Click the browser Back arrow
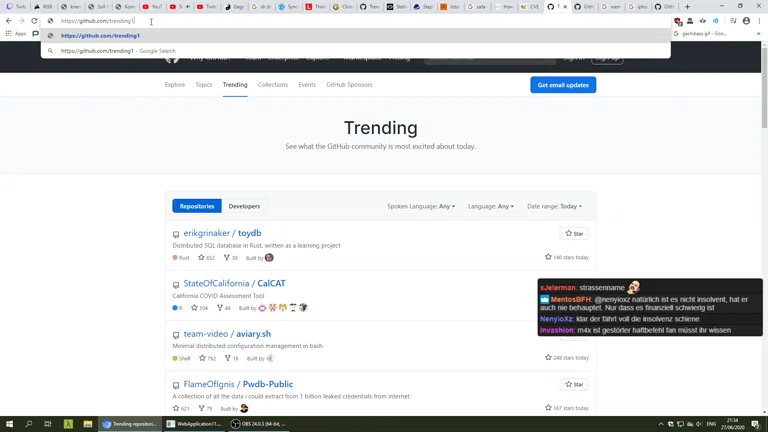Image resolution: width=768 pixels, height=432 pixels. tap(9, 21)
